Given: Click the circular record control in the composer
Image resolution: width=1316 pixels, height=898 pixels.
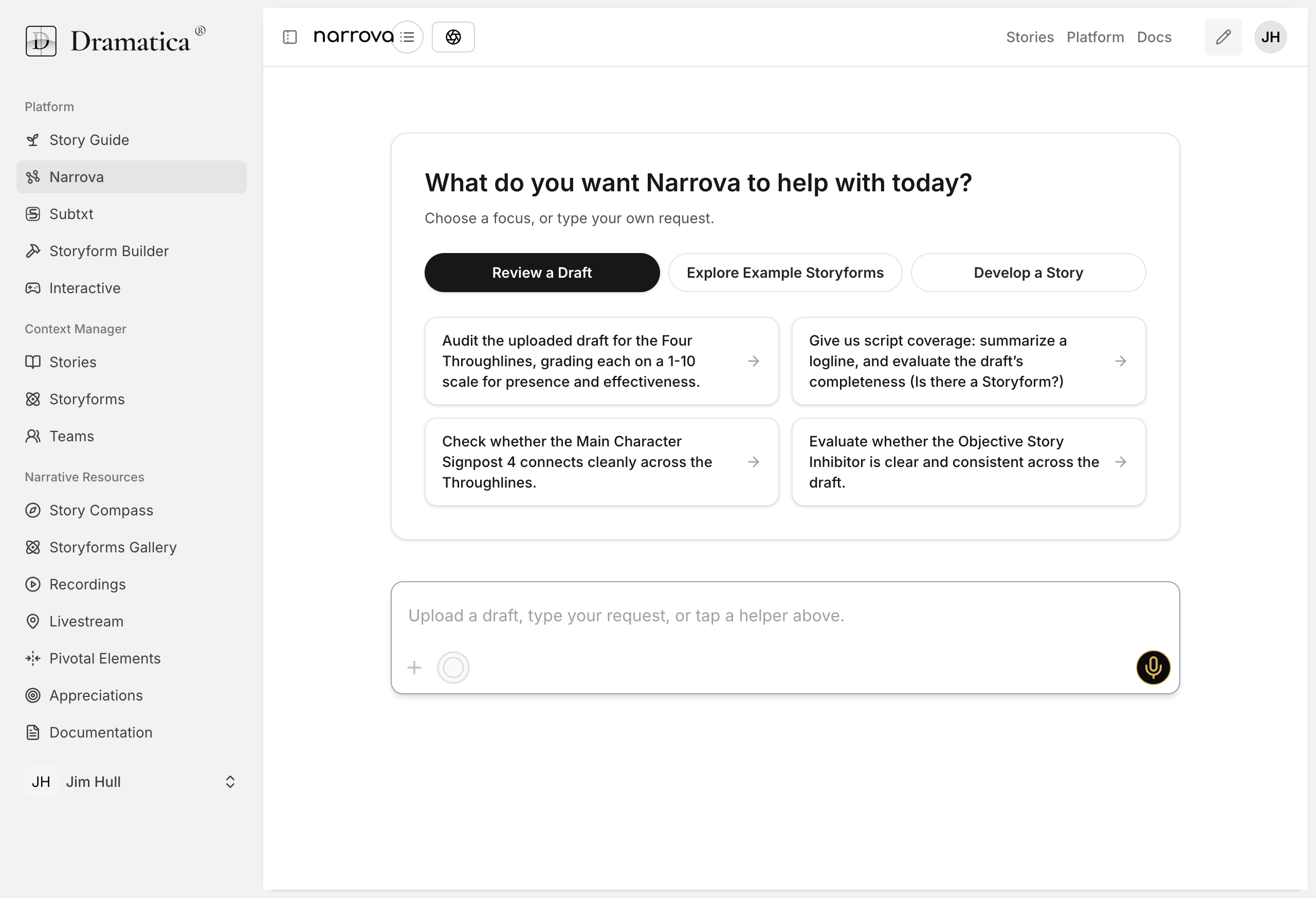Looking at the screenshot, I should [453, 668].
